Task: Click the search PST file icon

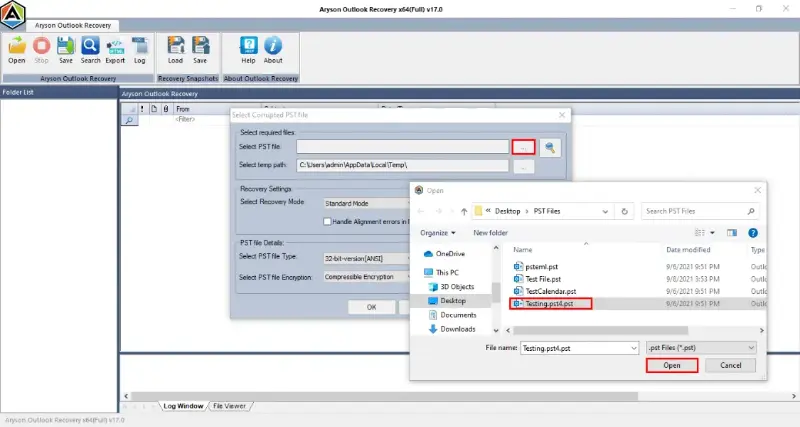Action: coord(550,147)
